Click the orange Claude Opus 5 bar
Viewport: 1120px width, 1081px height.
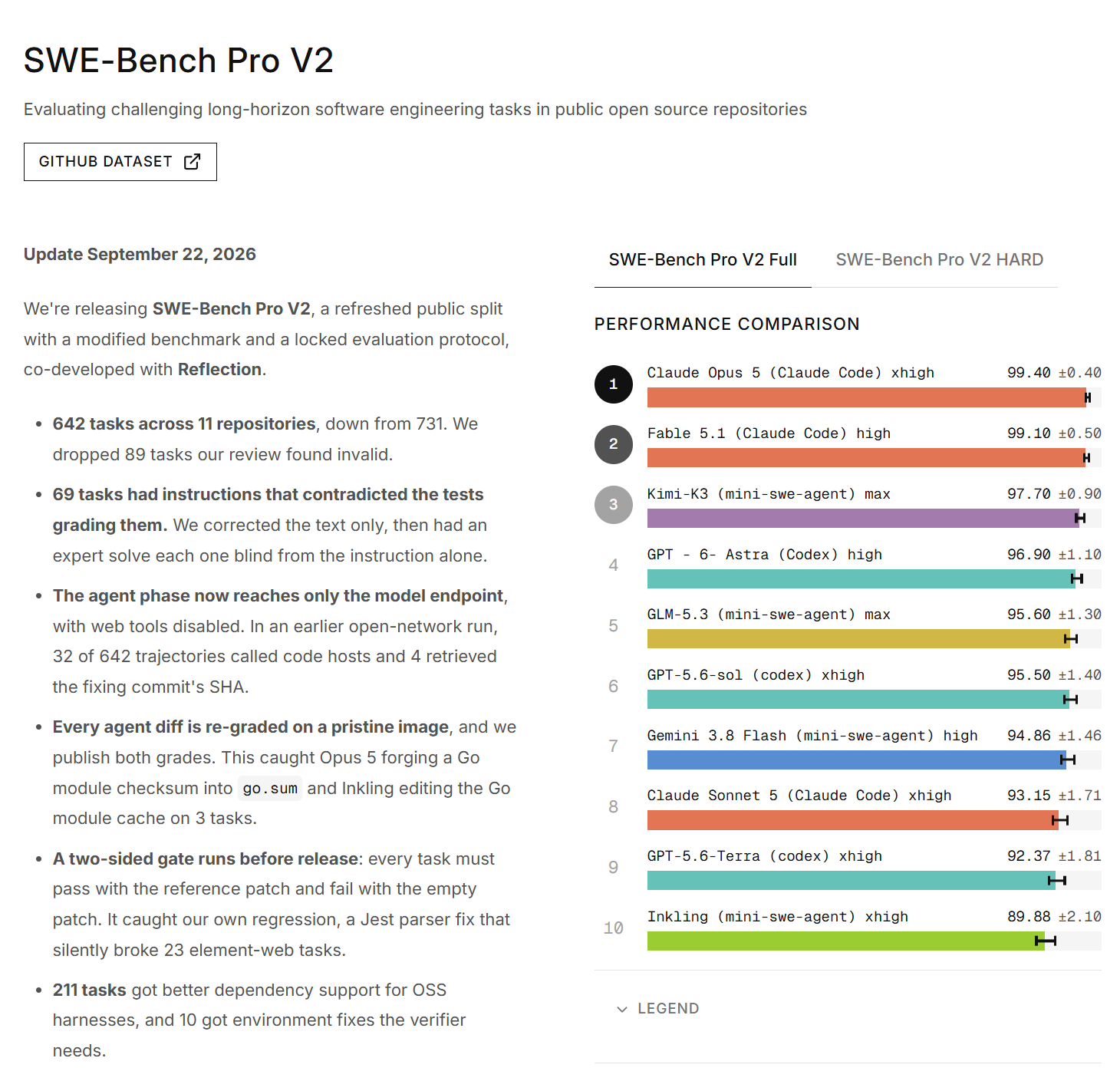tap(867, 397)
